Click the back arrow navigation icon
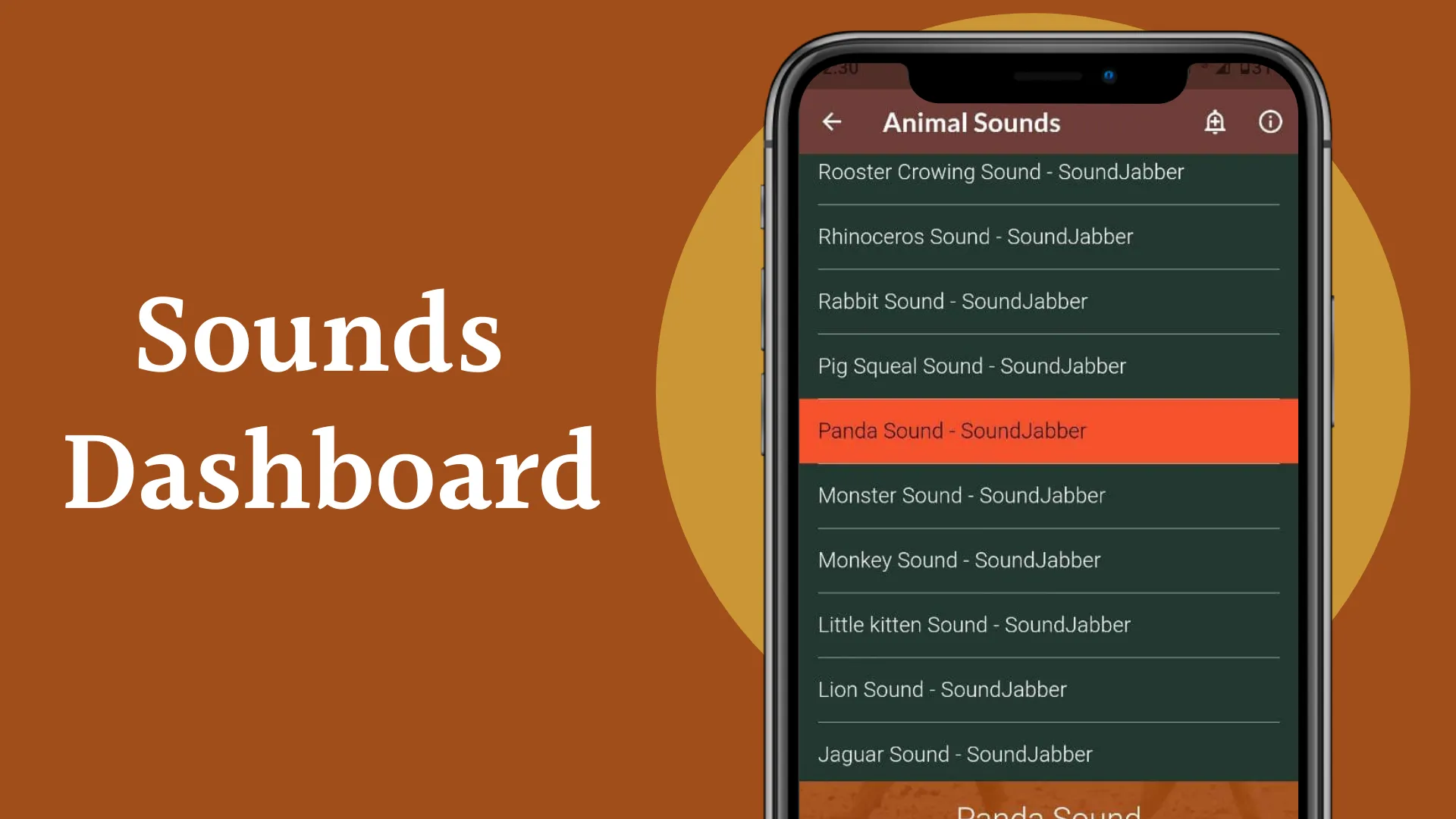 click(x=832, y=122)
